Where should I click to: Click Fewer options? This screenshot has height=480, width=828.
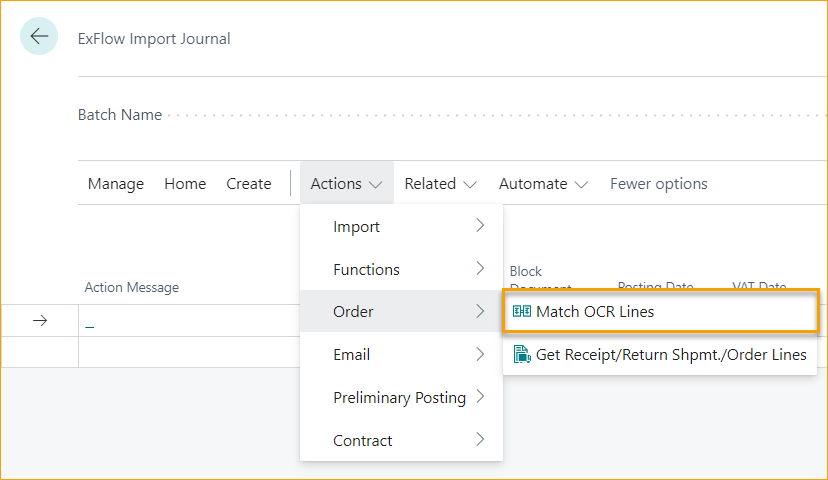658,184
